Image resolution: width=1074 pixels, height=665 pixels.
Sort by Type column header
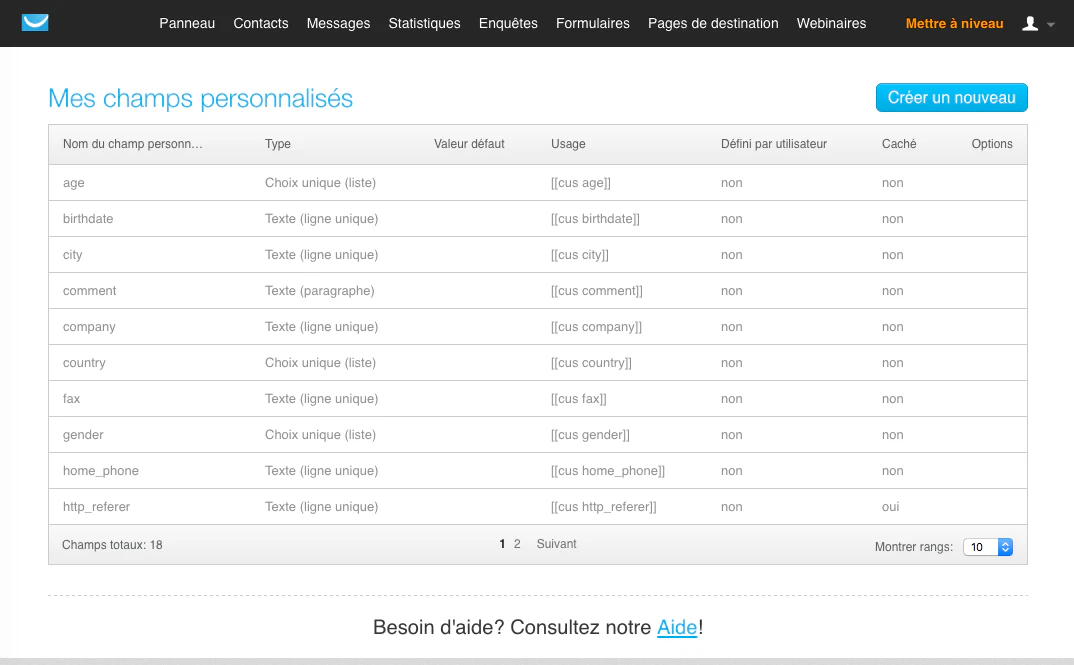(x=277, y=144)
